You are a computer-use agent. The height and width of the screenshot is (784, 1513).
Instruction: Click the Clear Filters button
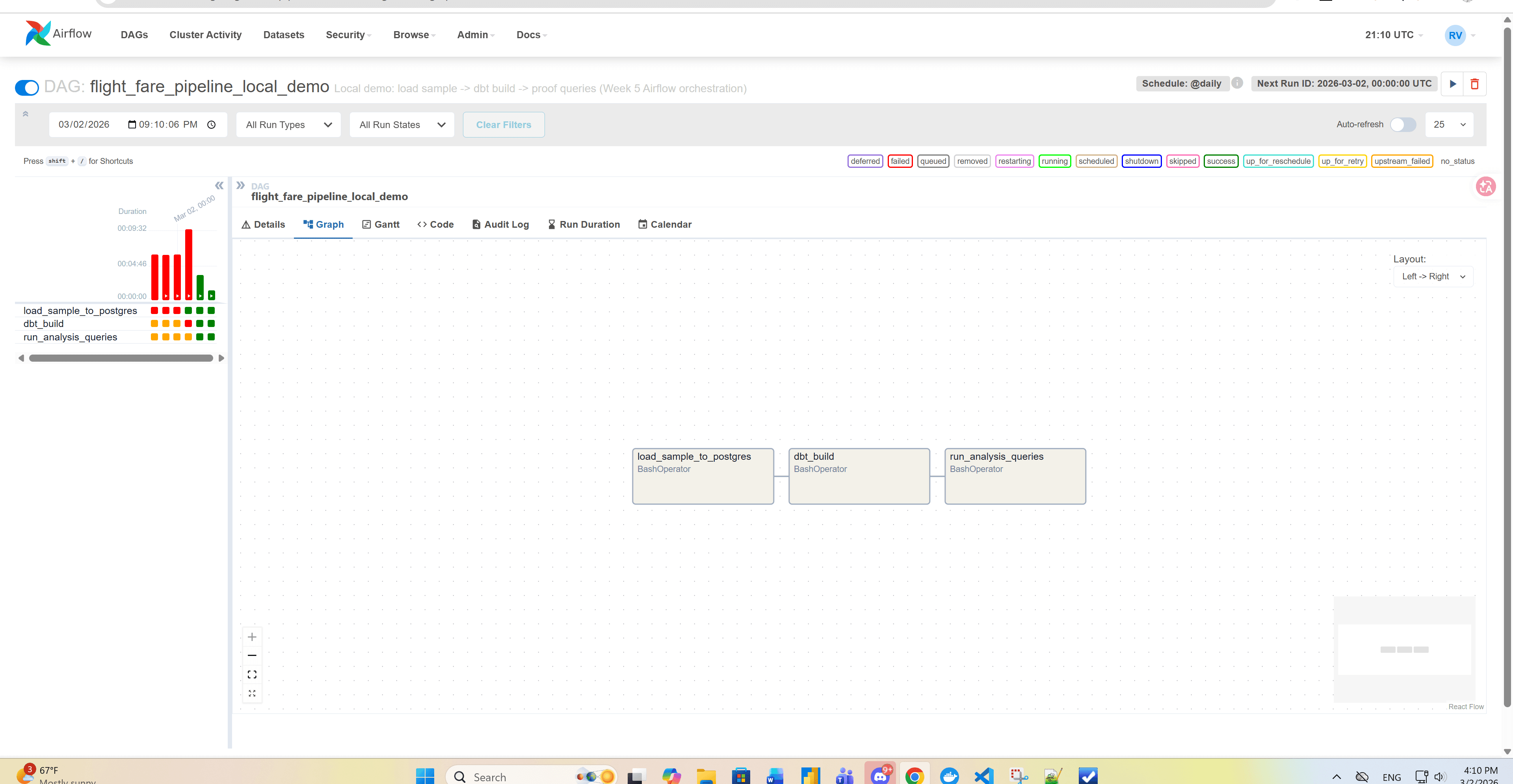(x=504, y=124)
